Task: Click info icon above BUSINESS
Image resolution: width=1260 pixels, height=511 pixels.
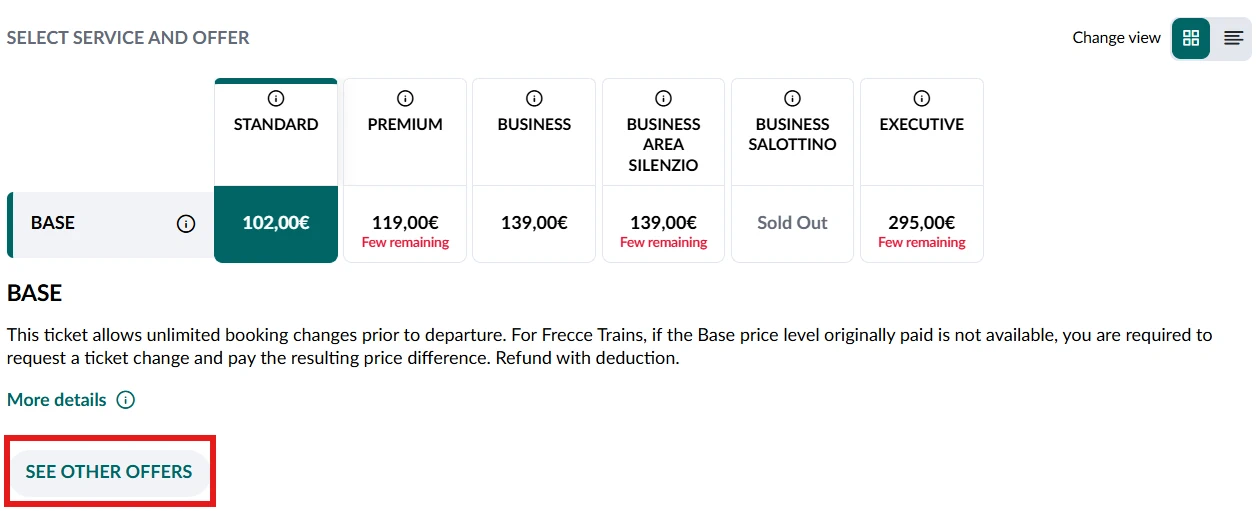Action: coord(534,98)
